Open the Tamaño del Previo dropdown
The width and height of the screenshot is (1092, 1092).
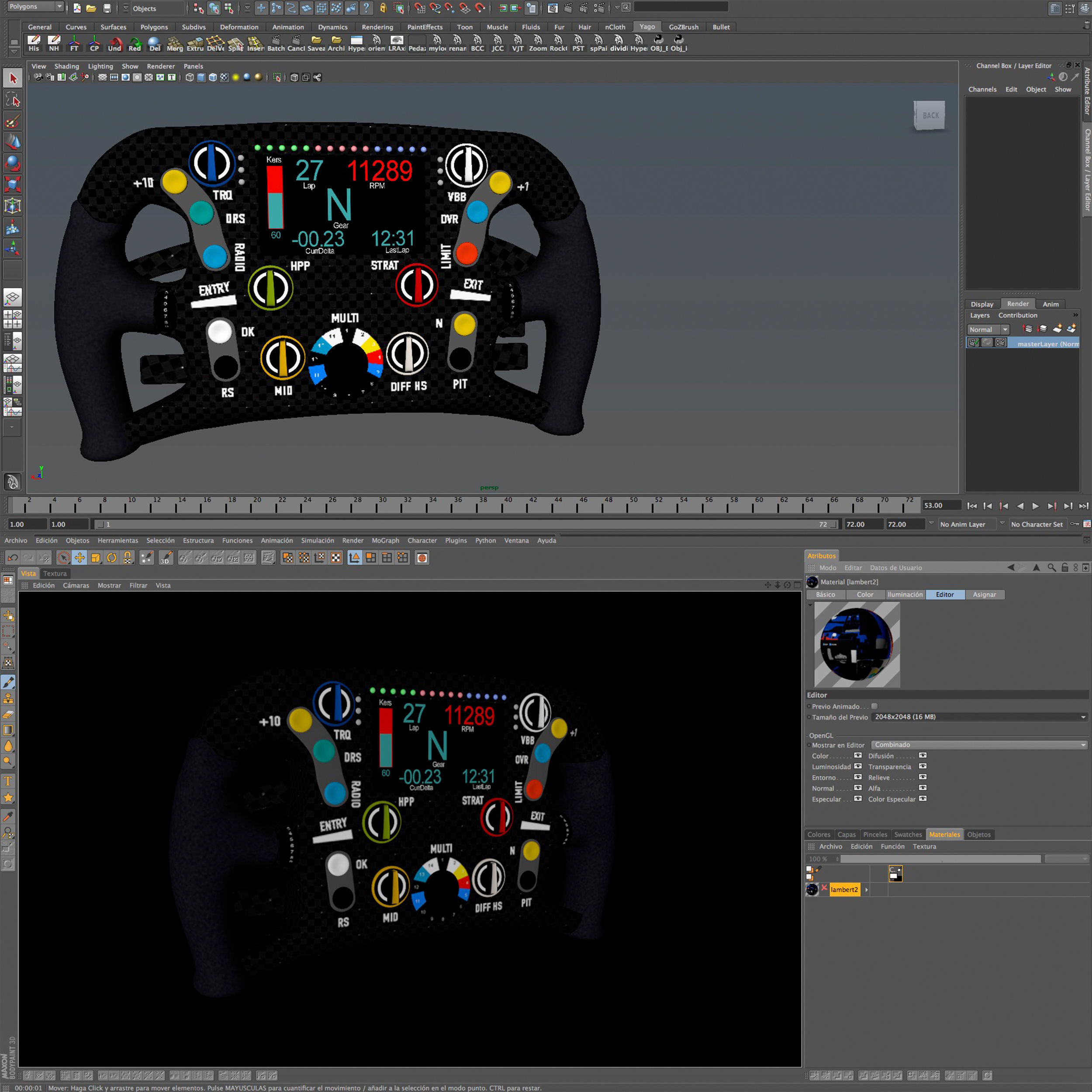979,717
